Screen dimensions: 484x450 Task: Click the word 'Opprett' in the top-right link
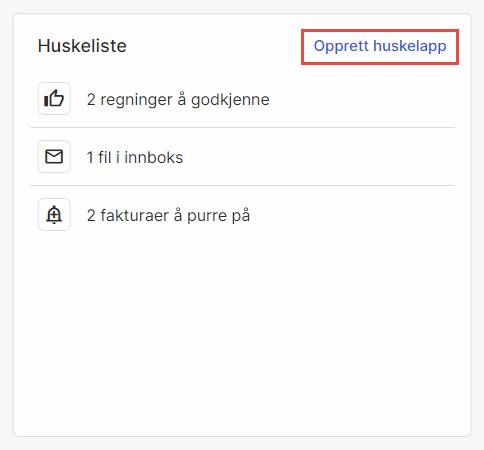pos(341,46)
